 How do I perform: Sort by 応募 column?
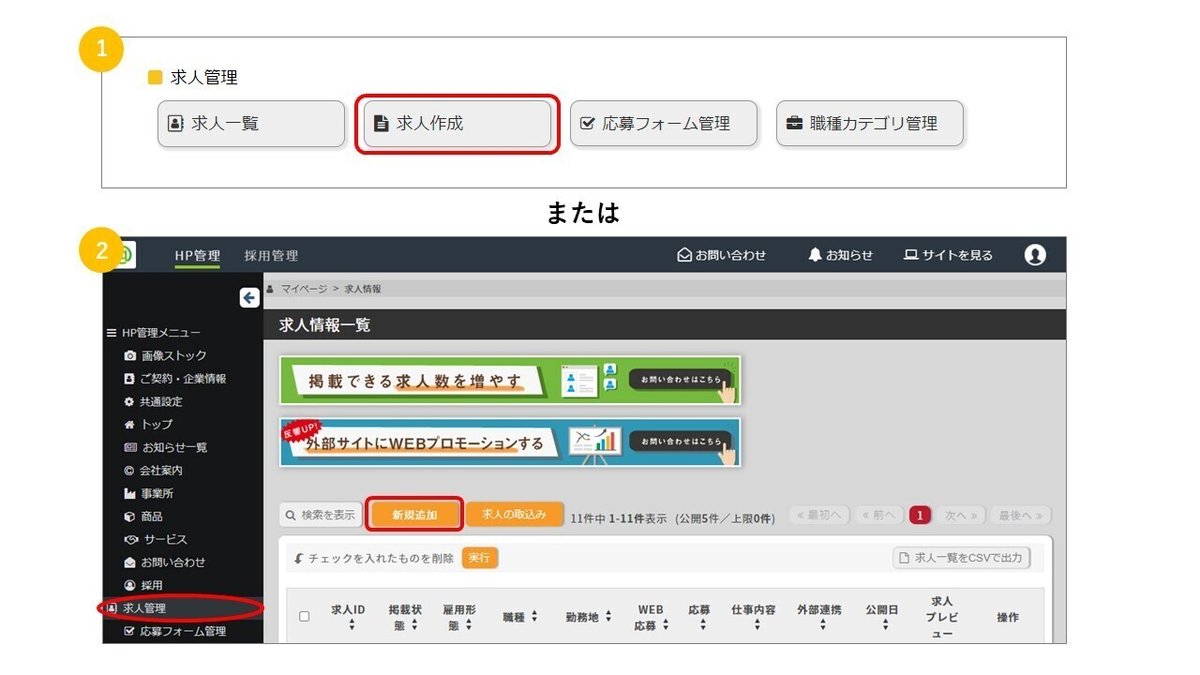(x=700, y=617)
